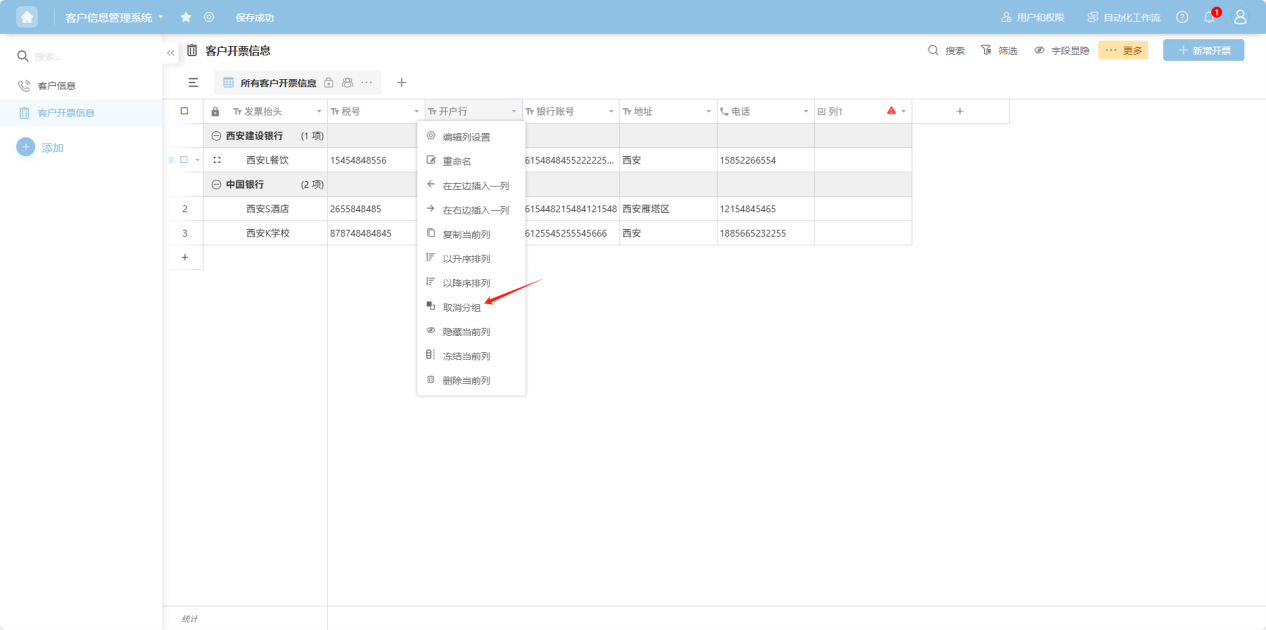Click the help question mark icon
Image resolution: width=1266 pixels, height=630 pixels.
click(x=1182, y=17)
